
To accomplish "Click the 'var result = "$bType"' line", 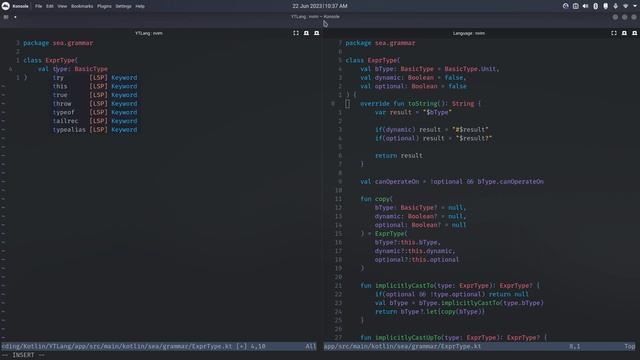I will (x=413, y=112).
